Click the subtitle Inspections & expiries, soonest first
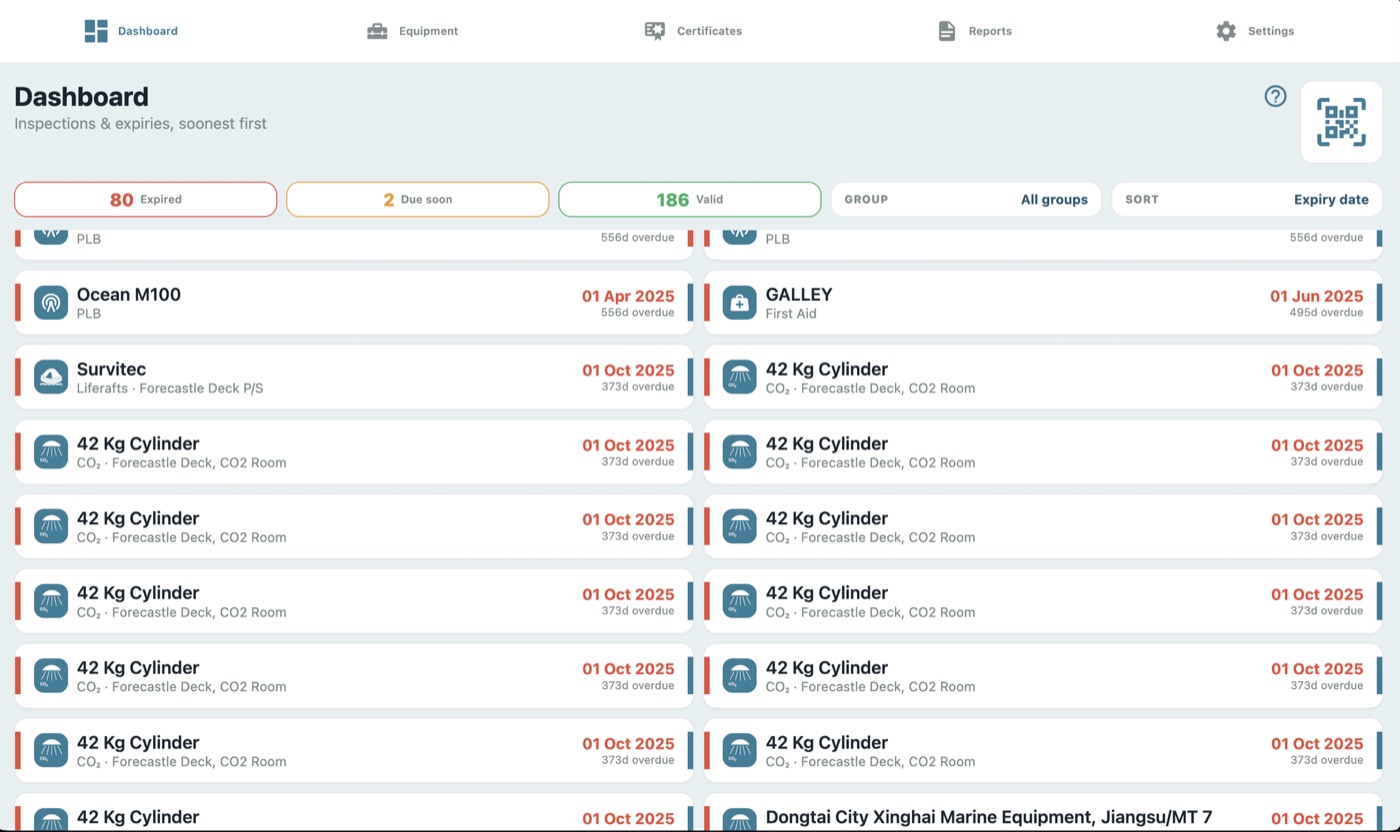 tap(140, 124)
